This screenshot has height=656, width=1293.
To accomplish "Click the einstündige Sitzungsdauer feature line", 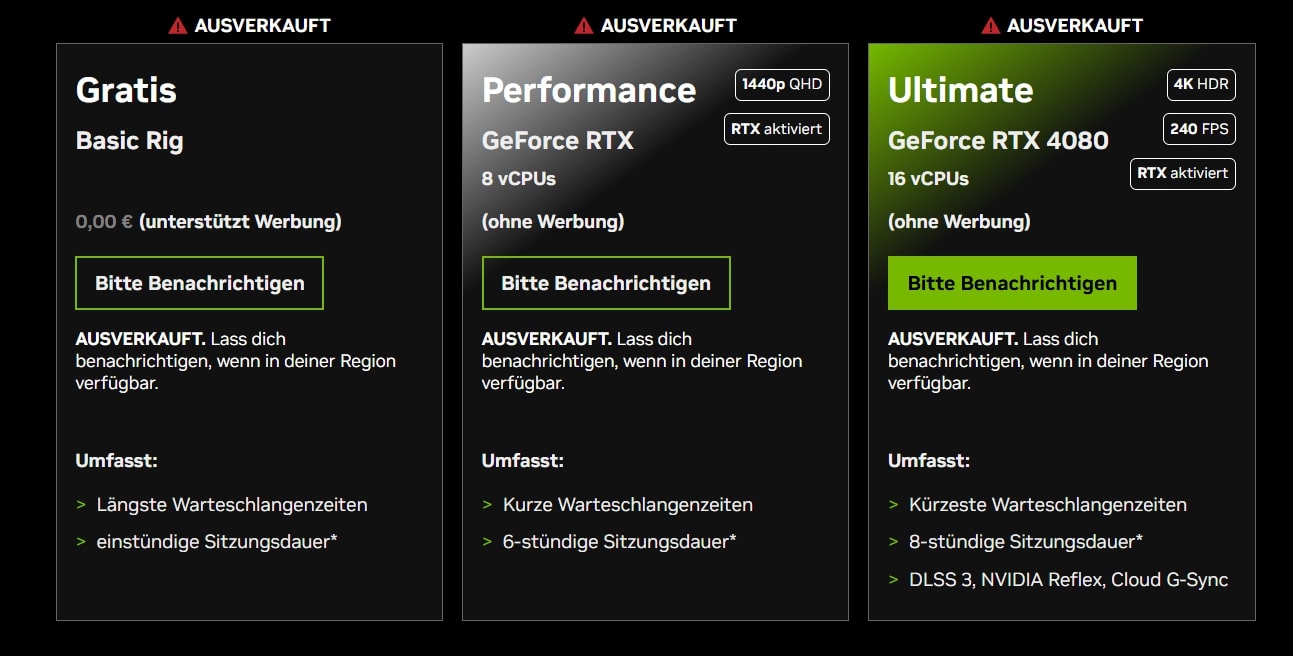I will pos(216,542).
